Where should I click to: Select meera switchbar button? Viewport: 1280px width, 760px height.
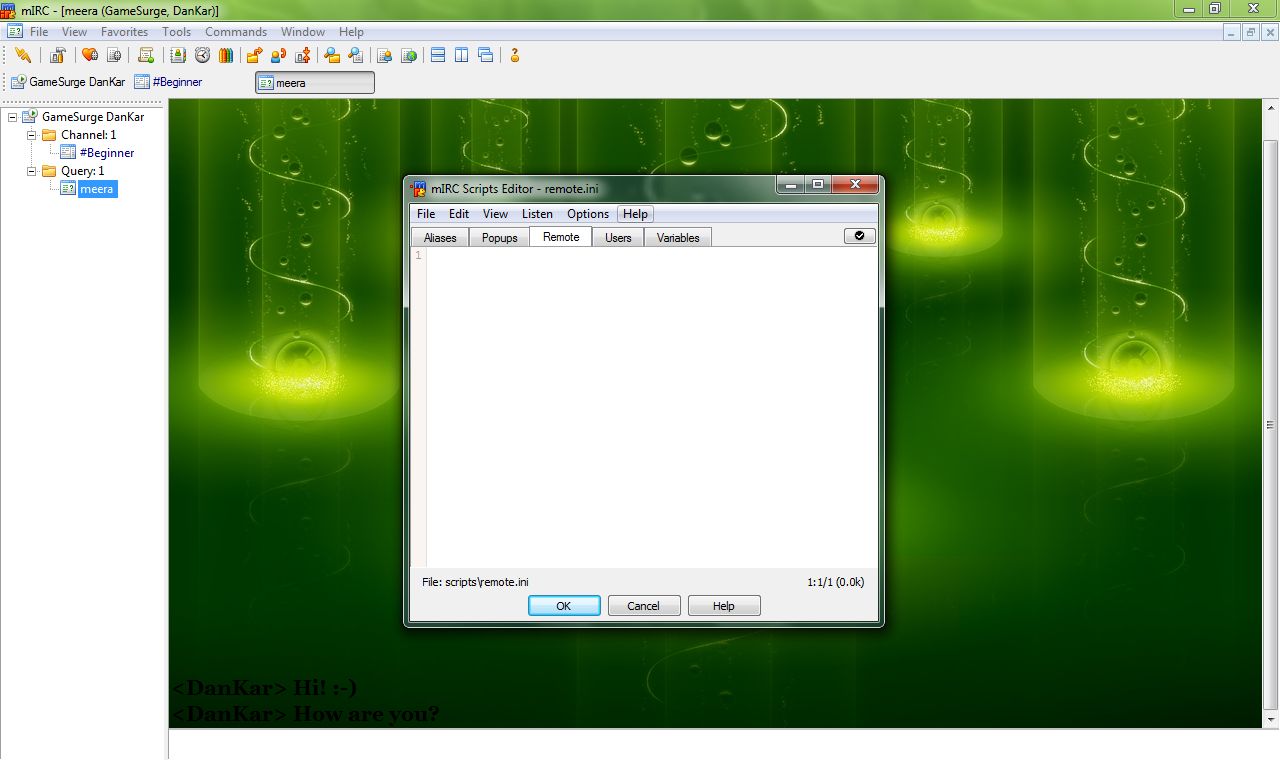point(315,82)
